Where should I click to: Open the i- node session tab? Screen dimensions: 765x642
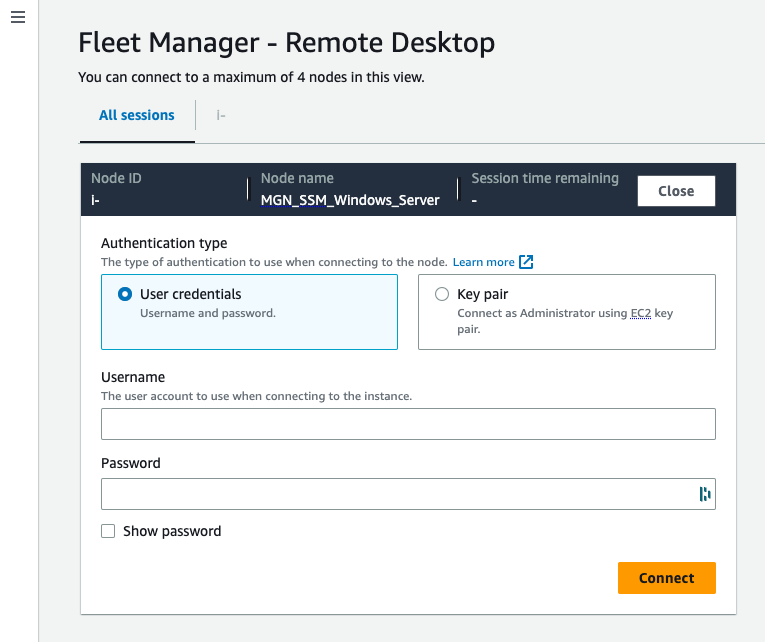coord(221,115)
